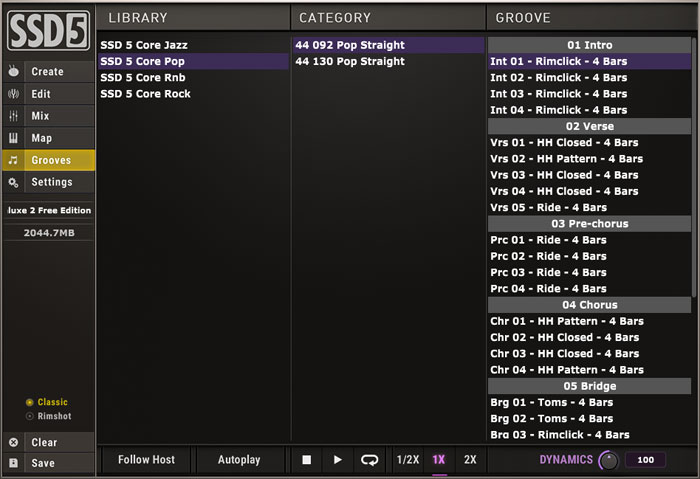Click the Edit drum waveform icon
700x479 pixels.
point(14,94)
